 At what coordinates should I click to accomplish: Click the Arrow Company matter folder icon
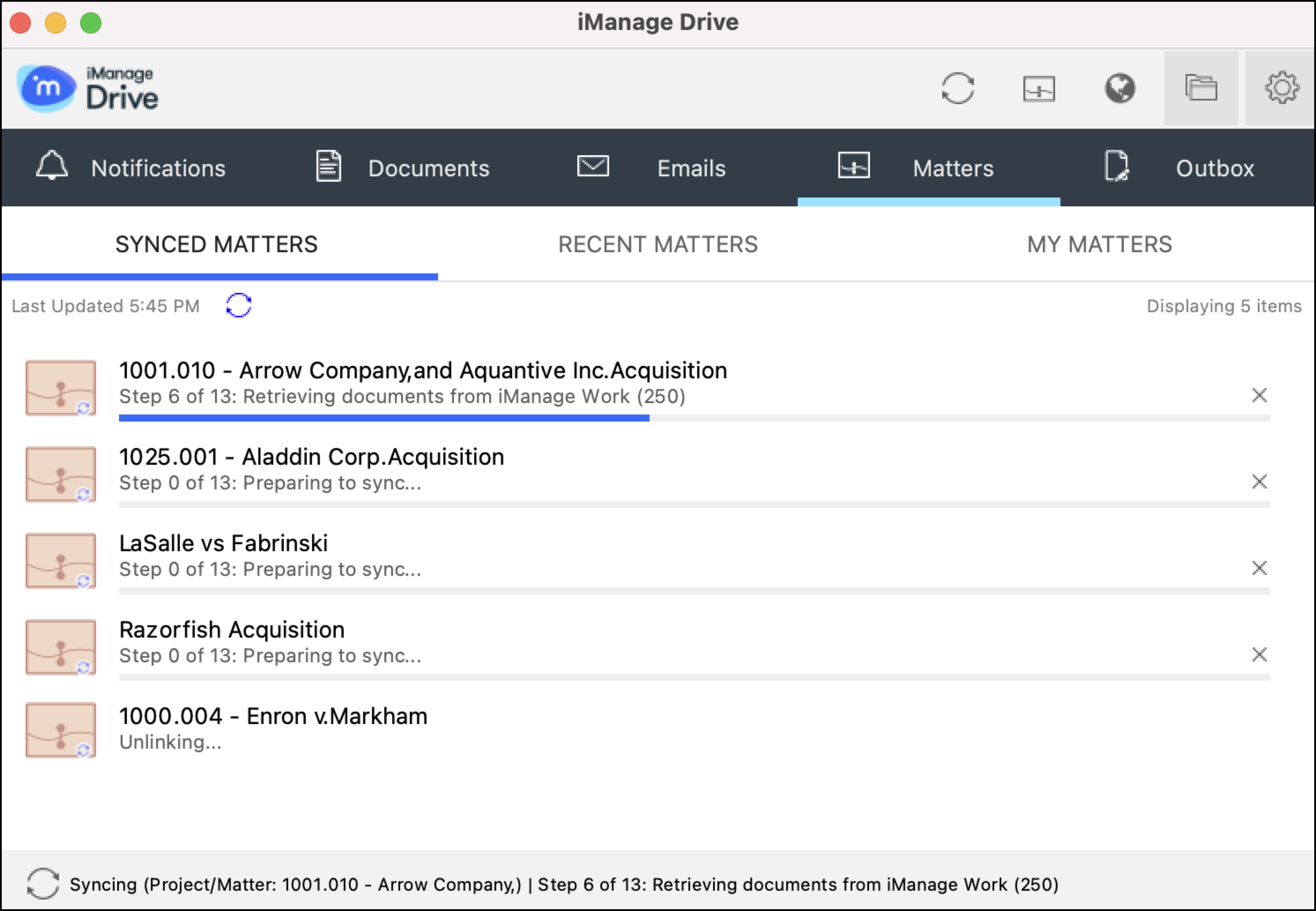(x=61, y=388)
